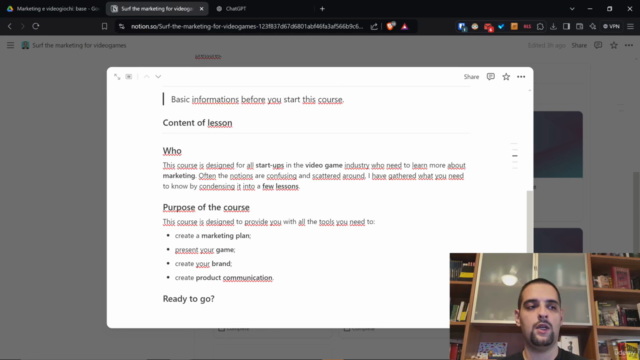Click the Brave Shields lion icon
Image resolution: width=640 pixels, height=360 pixels.
pyautogui.click(x=391, y=26)
